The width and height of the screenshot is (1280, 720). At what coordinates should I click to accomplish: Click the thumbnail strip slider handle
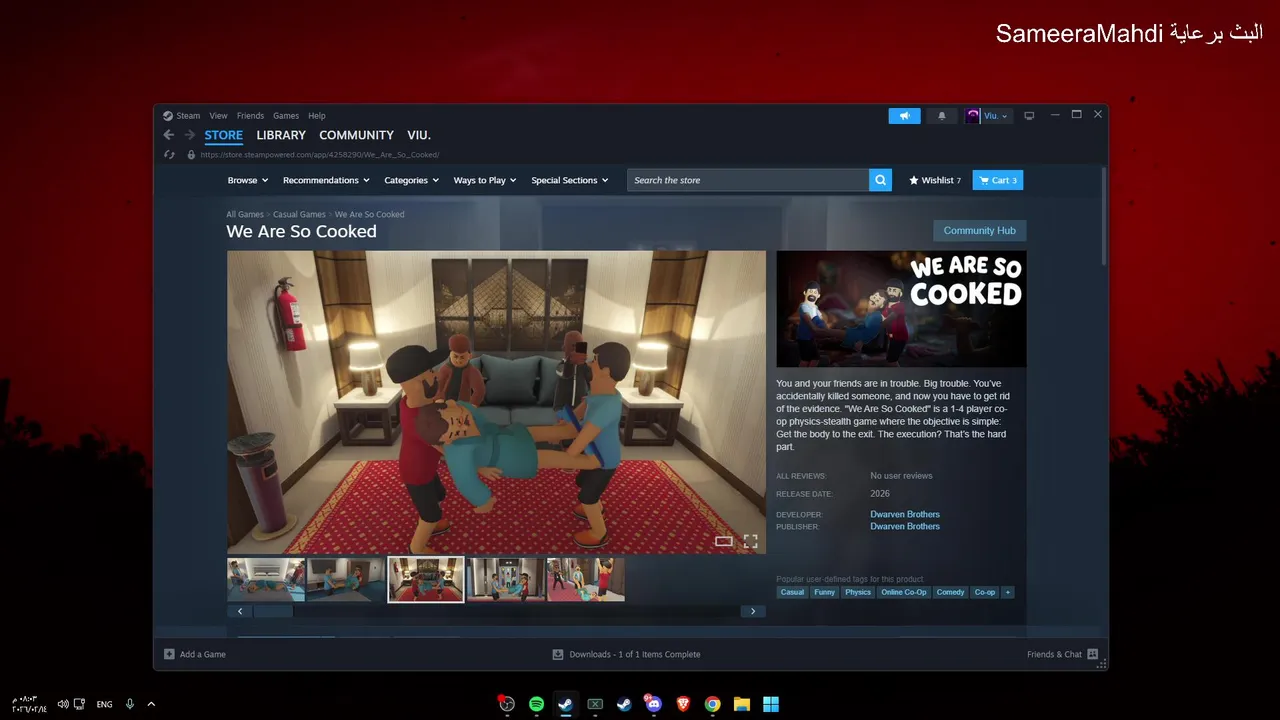(273, 611)
